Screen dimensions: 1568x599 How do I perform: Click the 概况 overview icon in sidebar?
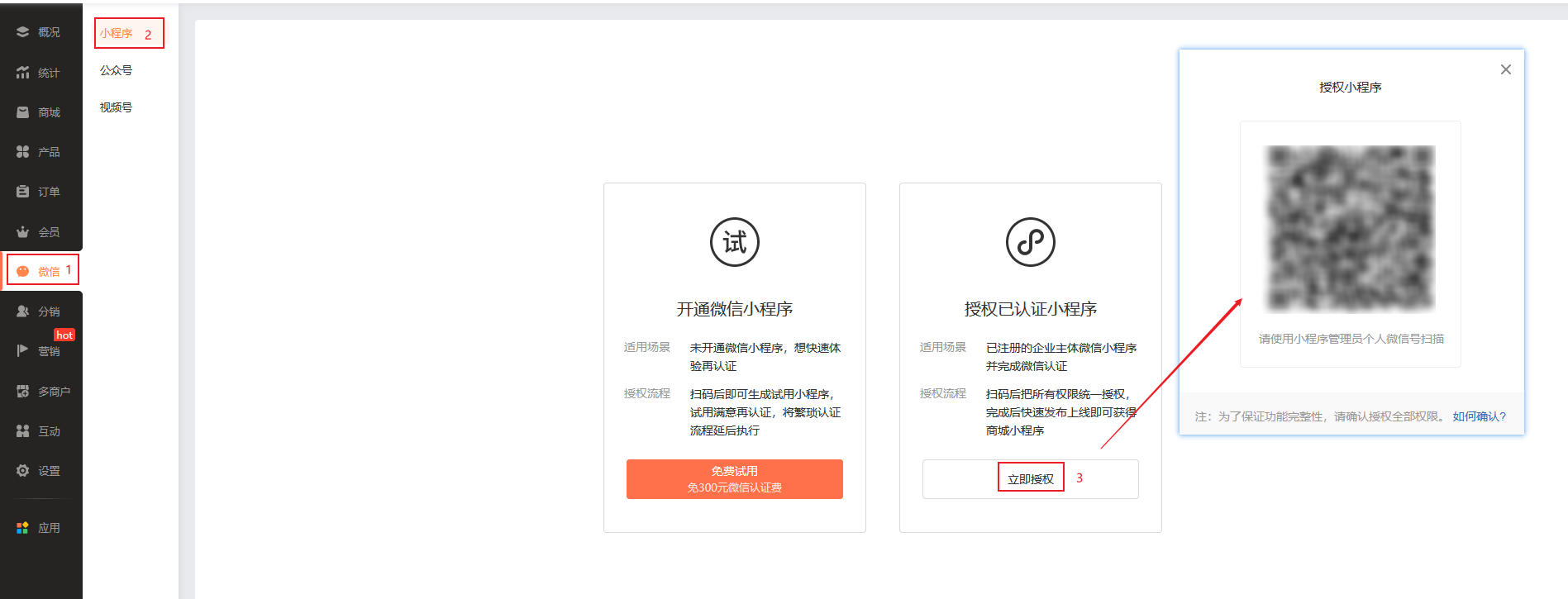22,32
